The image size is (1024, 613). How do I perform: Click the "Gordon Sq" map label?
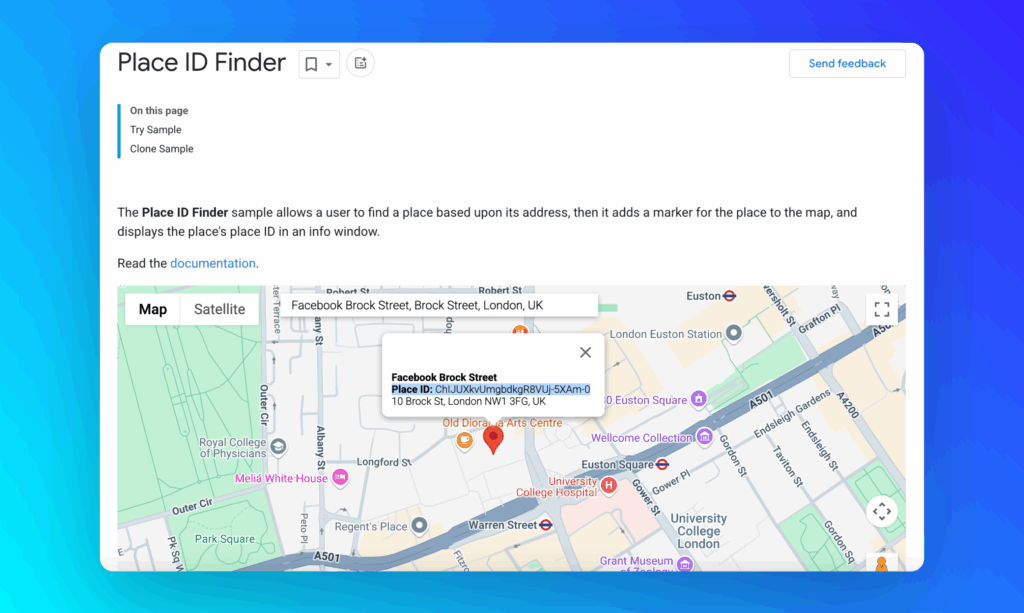[x=839, y=541]
